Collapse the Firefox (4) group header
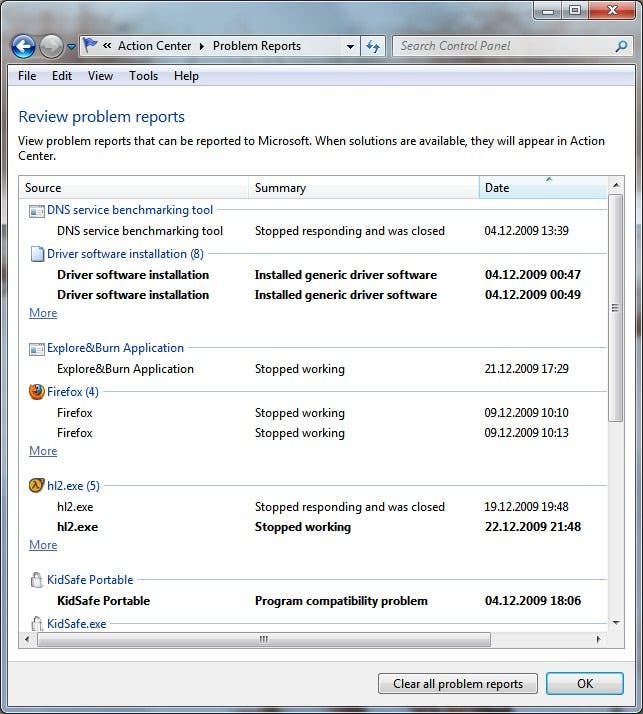Viewport: 643px width, 714px height. [73, 392]
